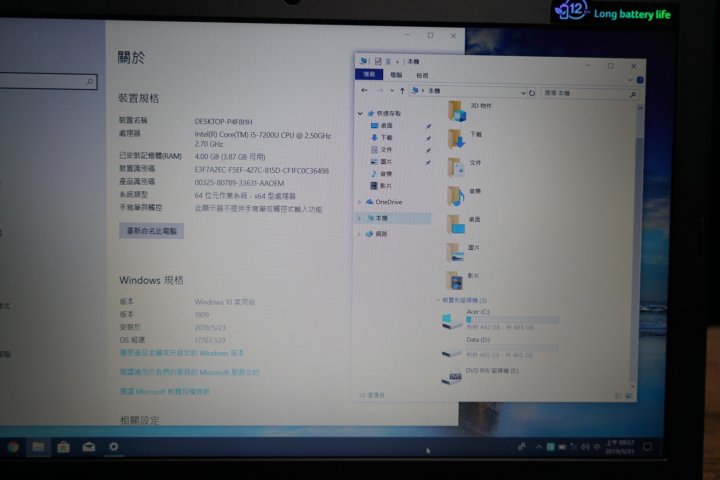Viewport: 720px width, 480px height.
Task: Go up one folder level
Action: pyautogui.click(x=402, y=91)
